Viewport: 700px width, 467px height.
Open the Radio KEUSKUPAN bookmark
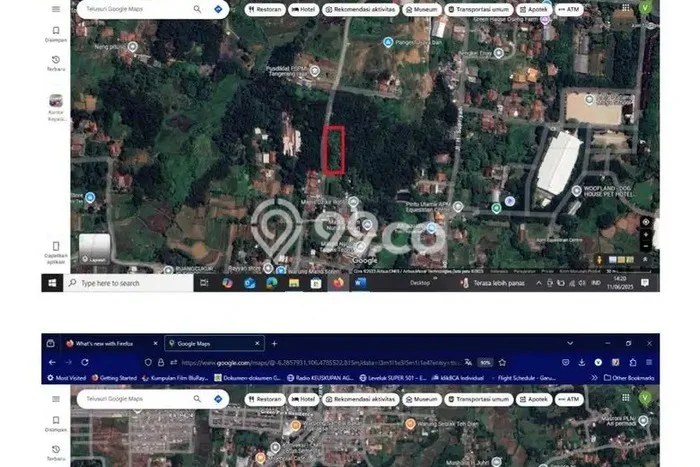320,378
